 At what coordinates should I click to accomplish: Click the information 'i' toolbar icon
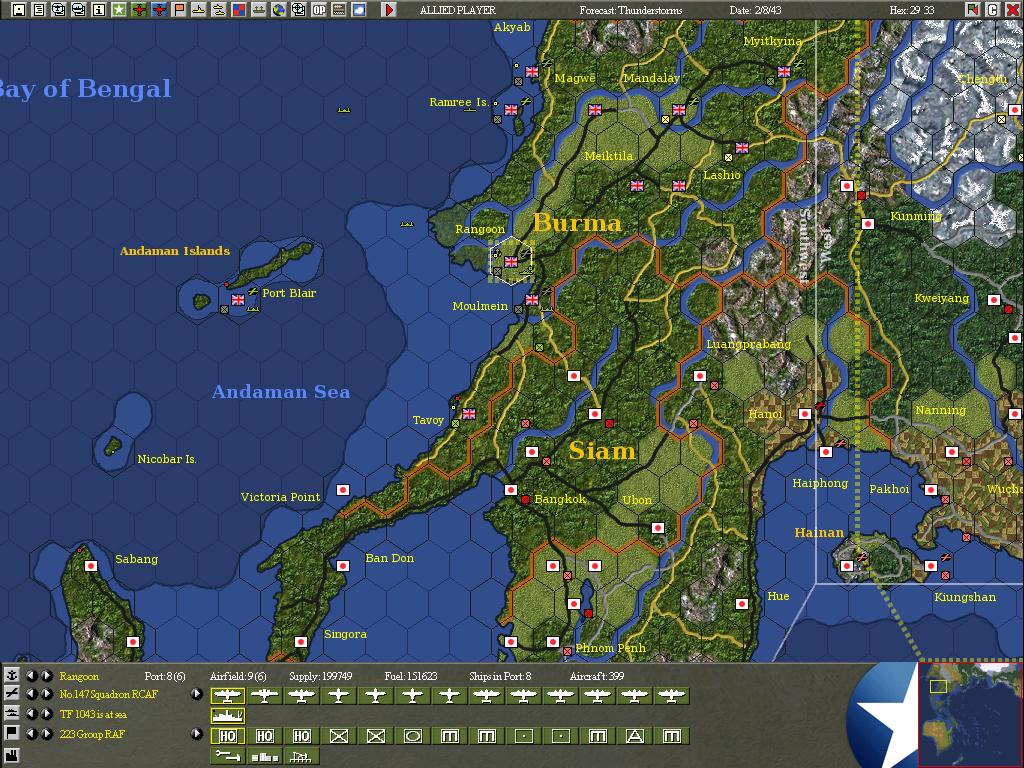click(x=99, y=10)
